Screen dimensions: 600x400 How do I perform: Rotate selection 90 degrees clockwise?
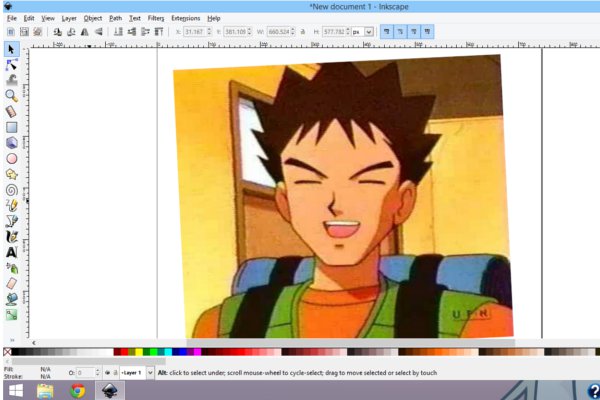71,32
